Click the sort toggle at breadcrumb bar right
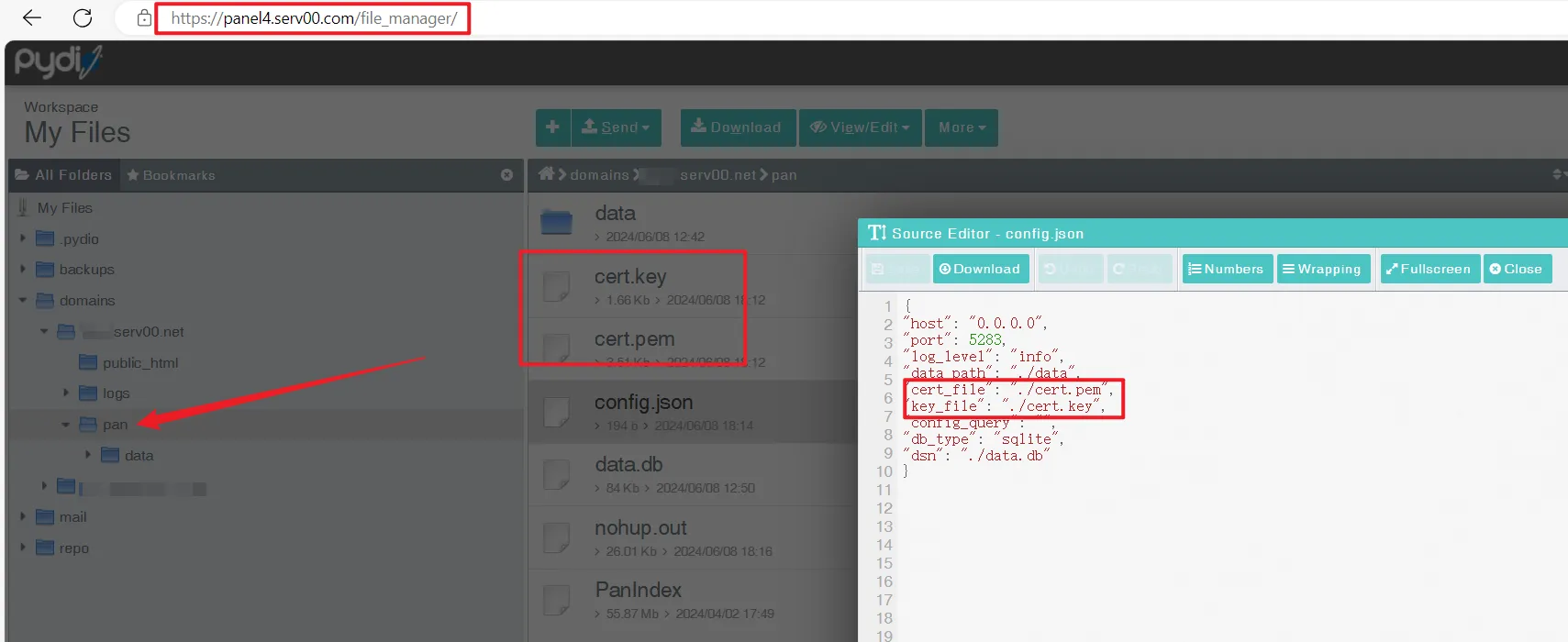1568x642 pixels. [1558, 174]
